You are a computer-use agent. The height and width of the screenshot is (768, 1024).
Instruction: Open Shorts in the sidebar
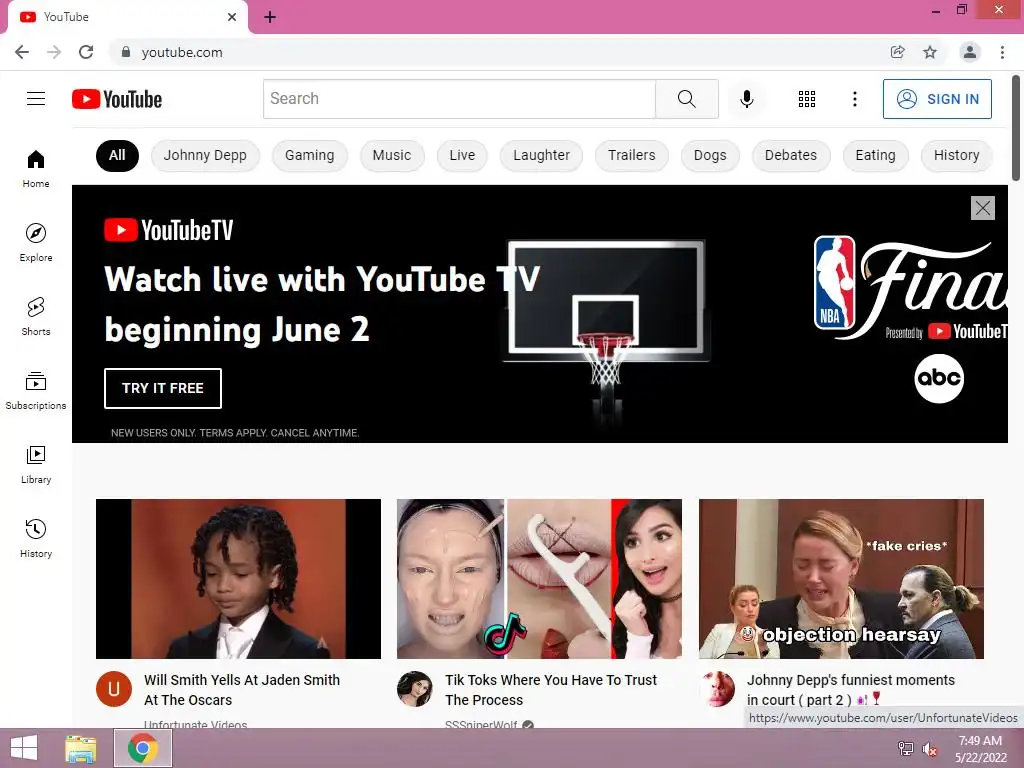point(36,316)
